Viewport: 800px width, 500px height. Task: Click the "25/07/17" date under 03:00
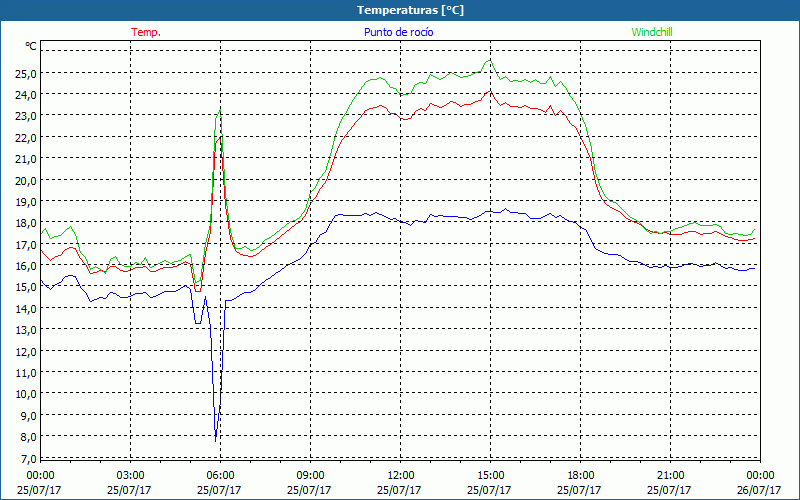click(129, 490)
